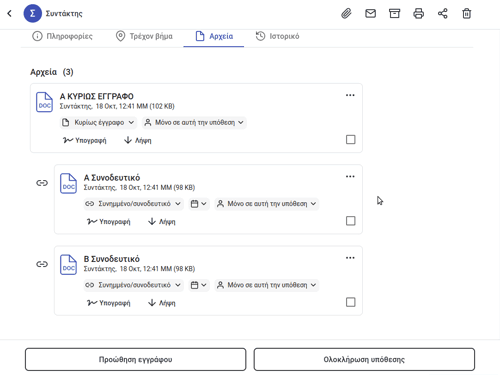The image size is (500, 376).
Task: Open the calendar dropdown of Β Συνοδευτικό
Action: pyautogui.click(x=199, y=285)
